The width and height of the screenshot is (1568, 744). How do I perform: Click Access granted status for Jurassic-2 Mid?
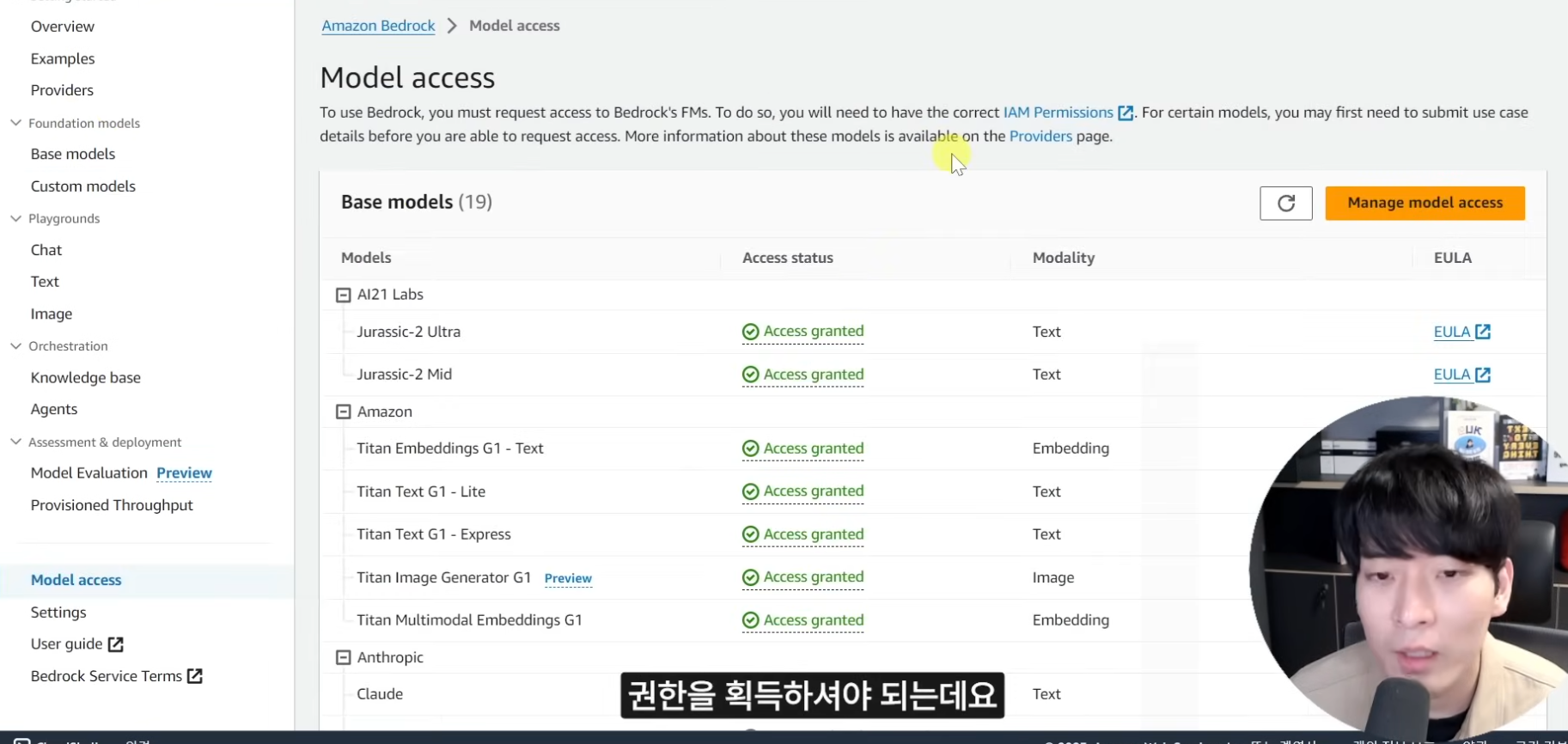click(803, 375)
